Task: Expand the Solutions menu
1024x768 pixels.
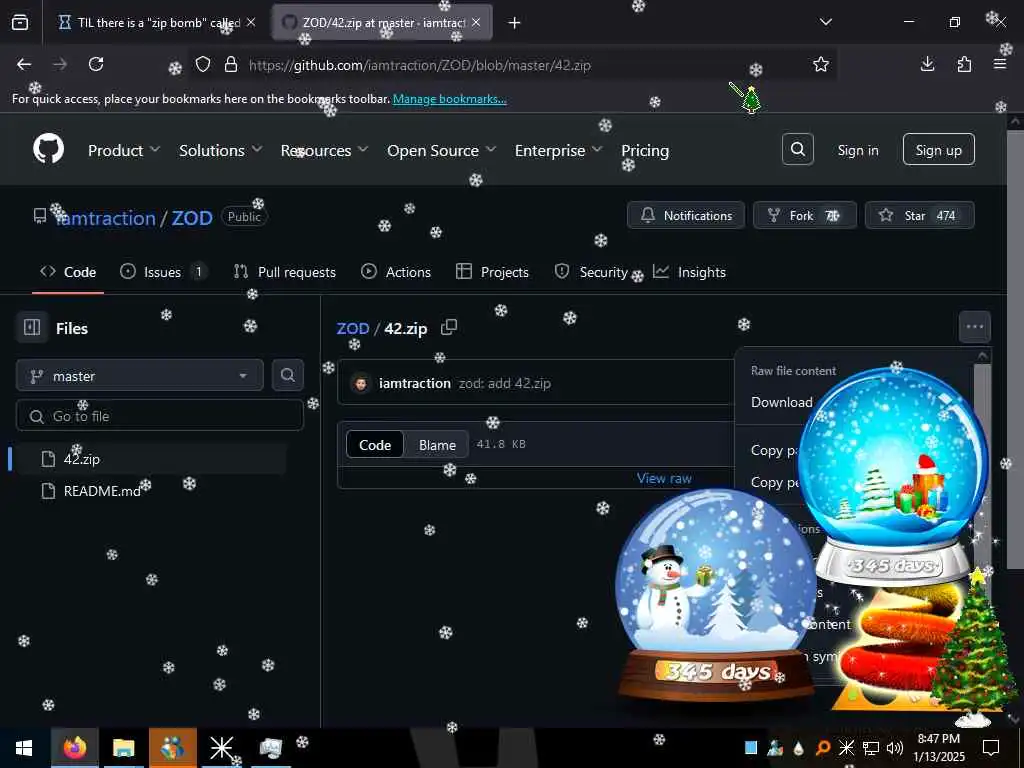Action: coord(221,150)
